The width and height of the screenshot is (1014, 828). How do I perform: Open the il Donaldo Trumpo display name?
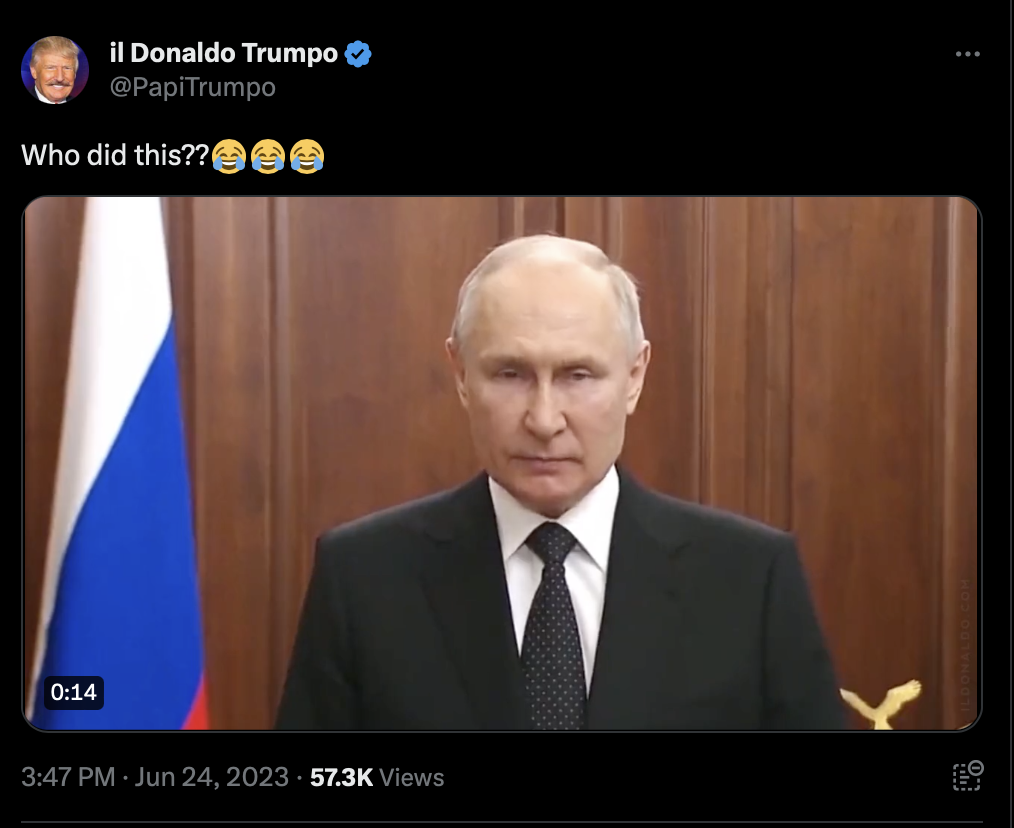point(224,53)
